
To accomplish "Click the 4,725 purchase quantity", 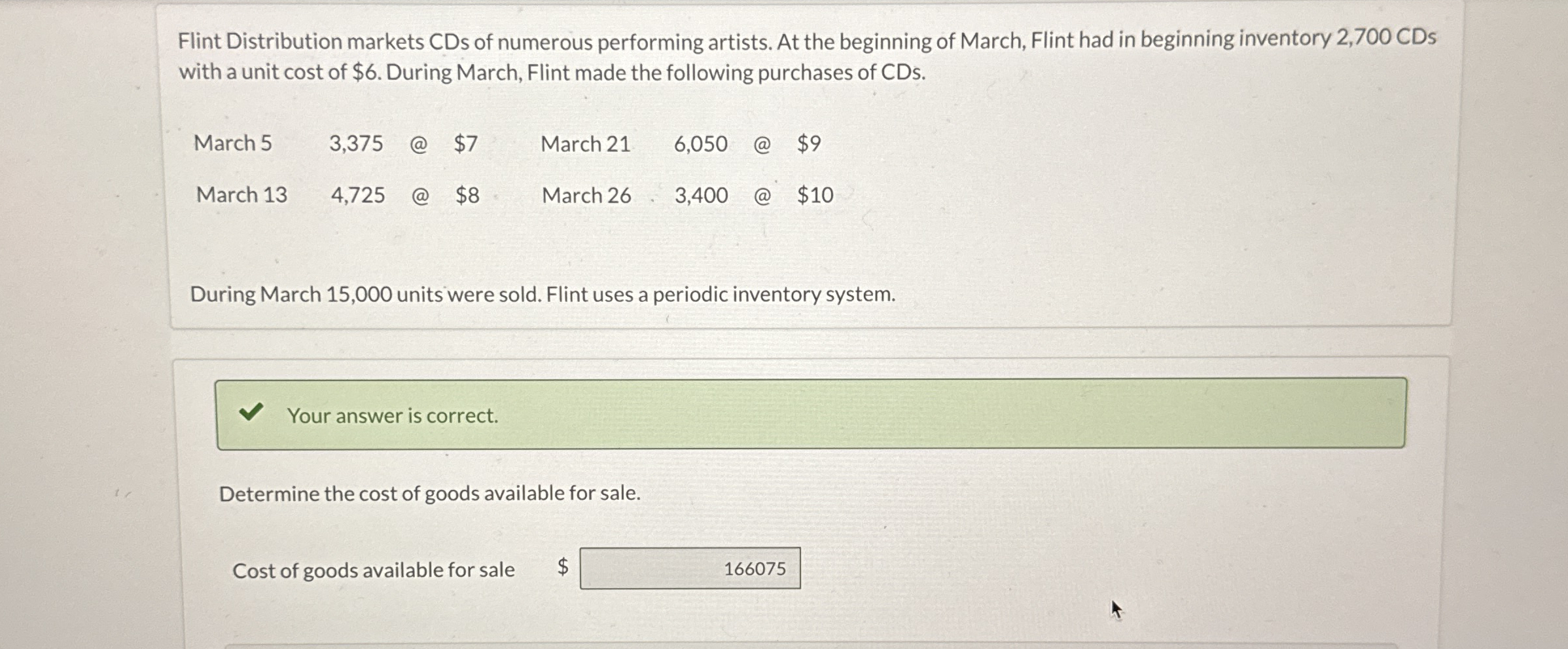I will 357,195.
